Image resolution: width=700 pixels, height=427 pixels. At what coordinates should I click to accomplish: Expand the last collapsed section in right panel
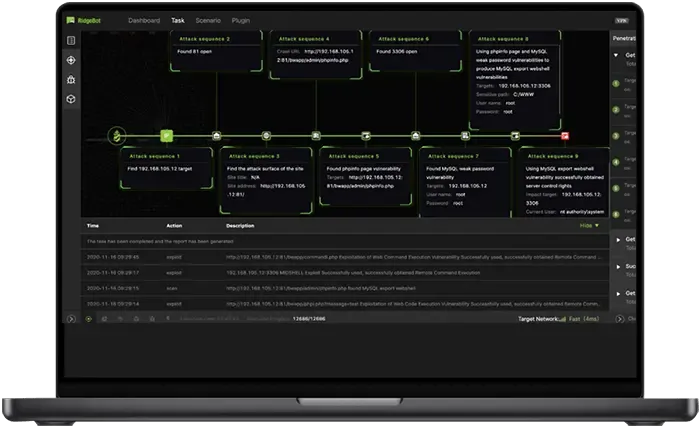[x=618, y=294]
